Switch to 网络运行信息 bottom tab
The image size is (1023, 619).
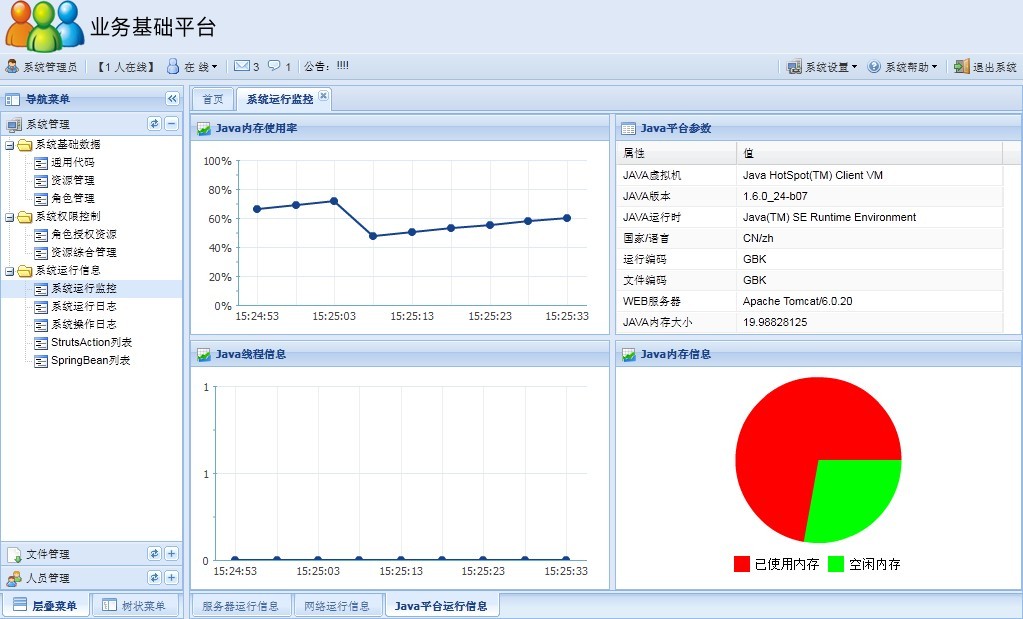click(x=337, y=606)
